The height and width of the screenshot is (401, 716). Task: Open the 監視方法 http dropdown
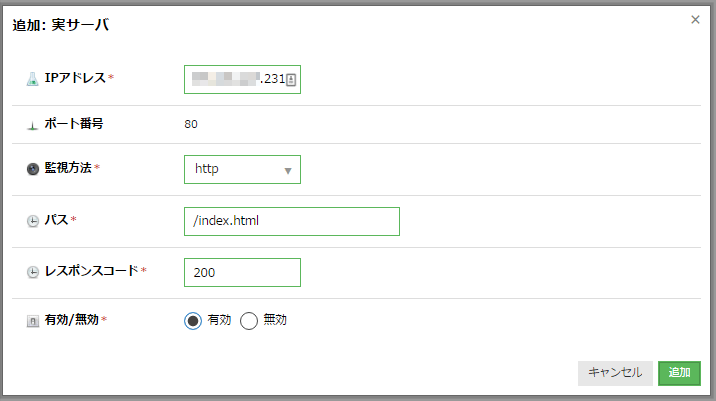pos(242,169)
